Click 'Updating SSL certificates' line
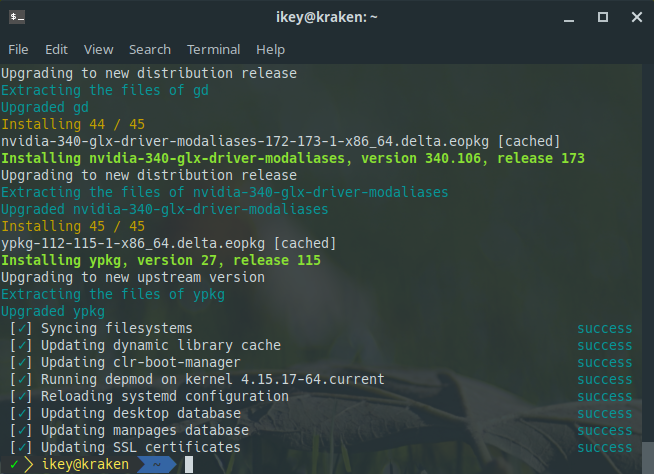Image resolution: width=654 pixels, height=474 pixels. (141, 447)
